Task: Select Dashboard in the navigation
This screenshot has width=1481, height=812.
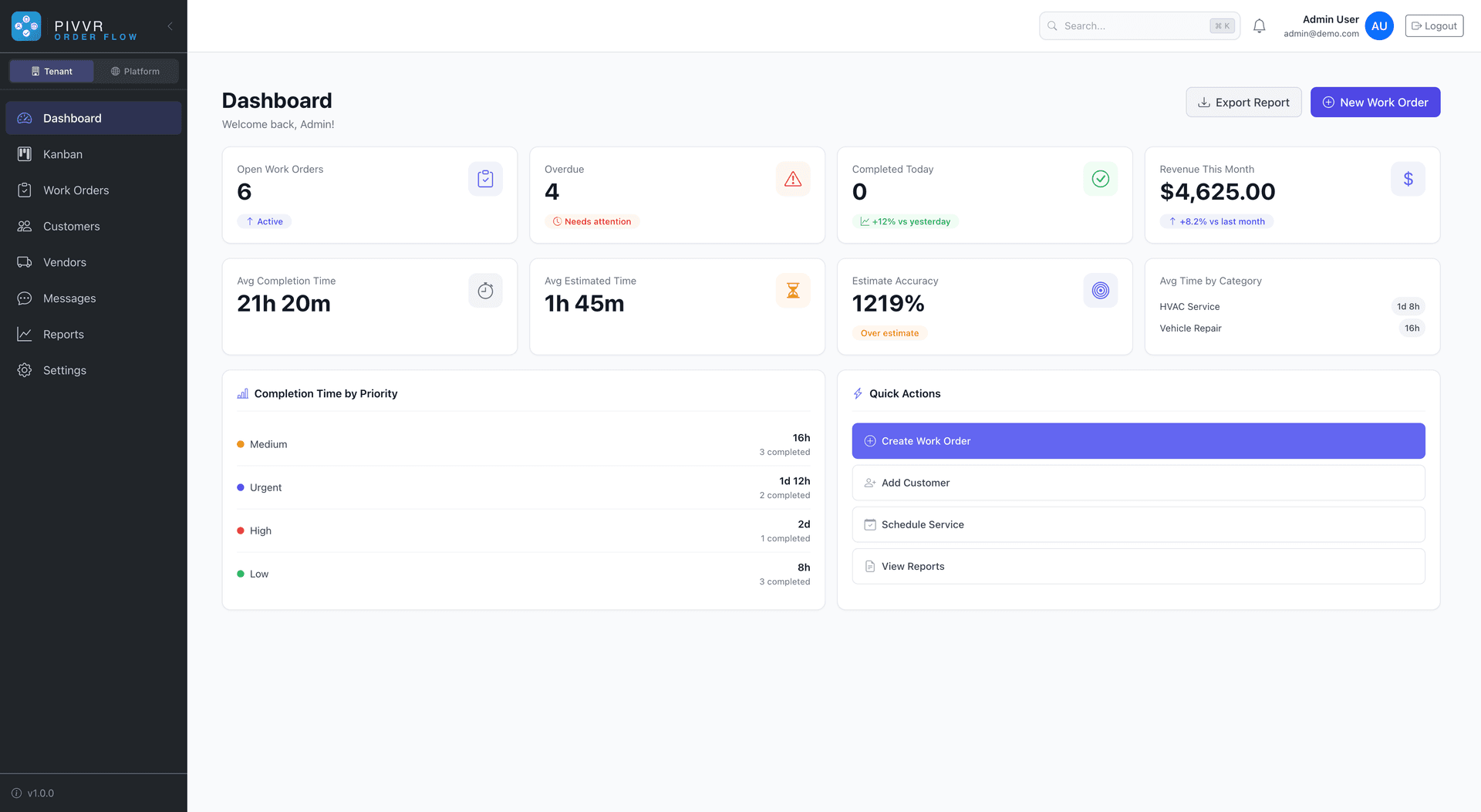Action: coord(73,118)
